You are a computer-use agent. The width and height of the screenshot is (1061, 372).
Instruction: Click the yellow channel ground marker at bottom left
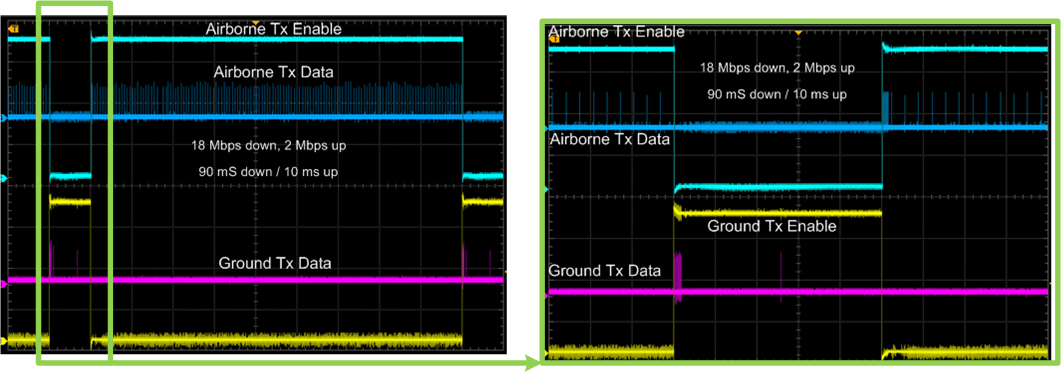tap(3, 341)
